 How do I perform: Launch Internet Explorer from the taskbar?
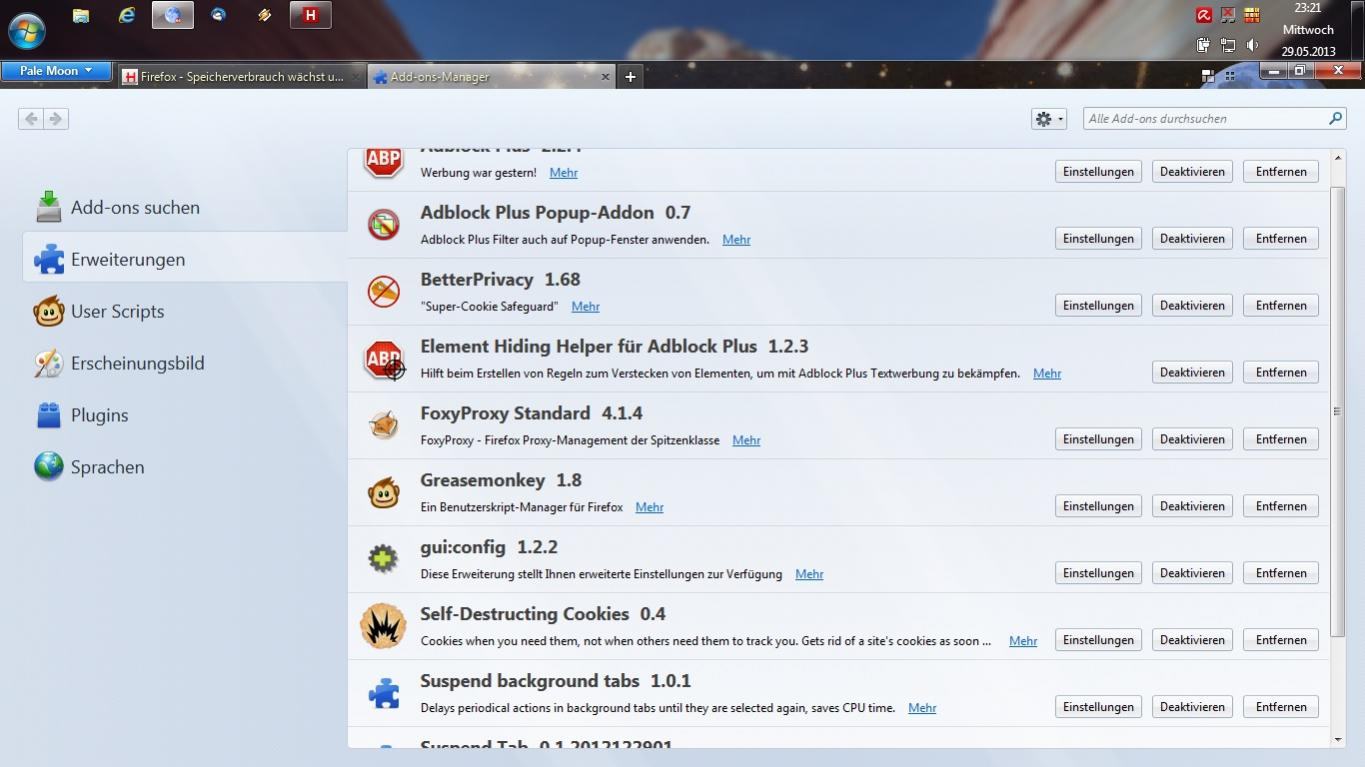click(x=127, y=15)
